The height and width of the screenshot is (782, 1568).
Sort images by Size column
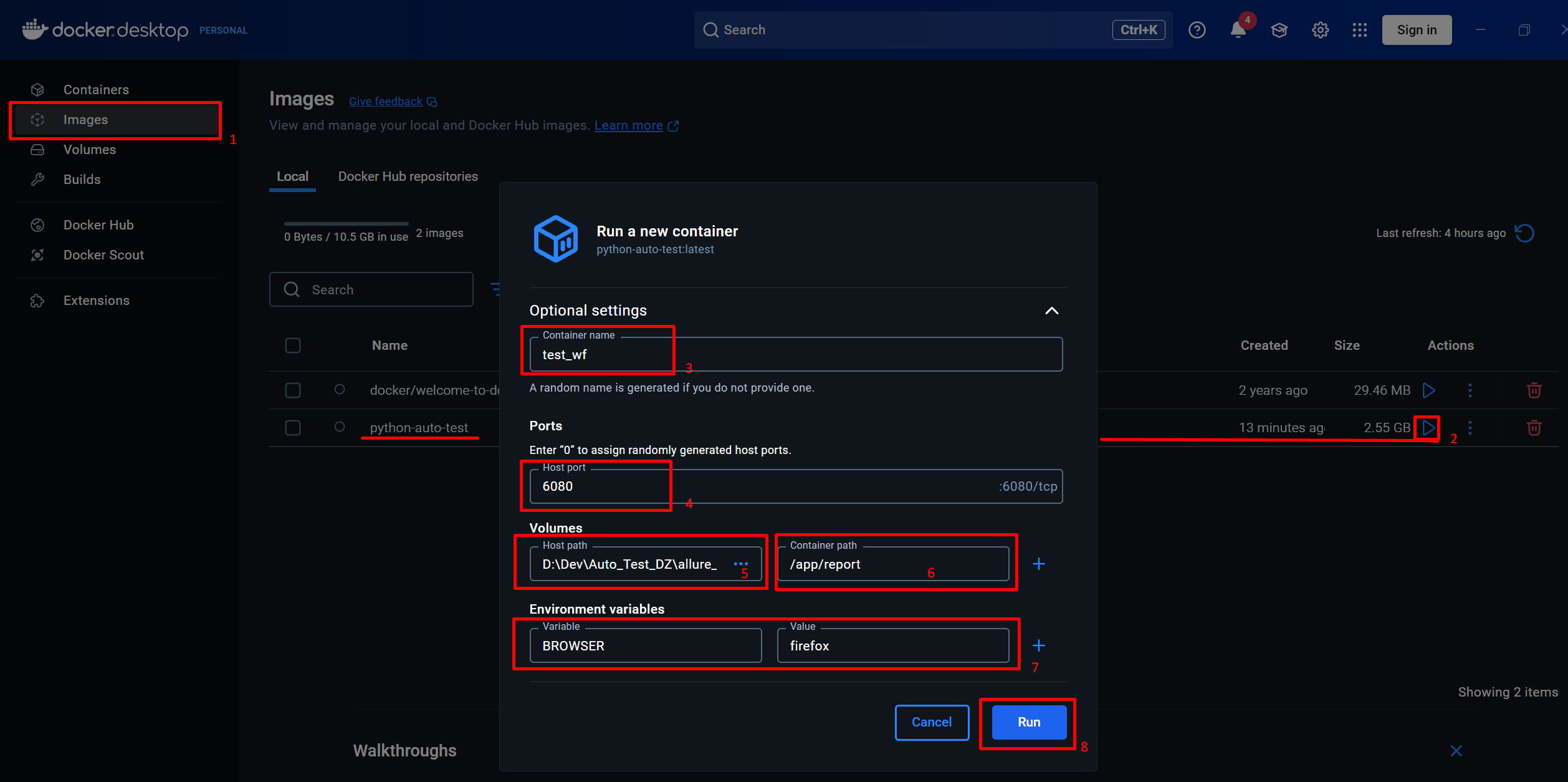coord(1347,345)
